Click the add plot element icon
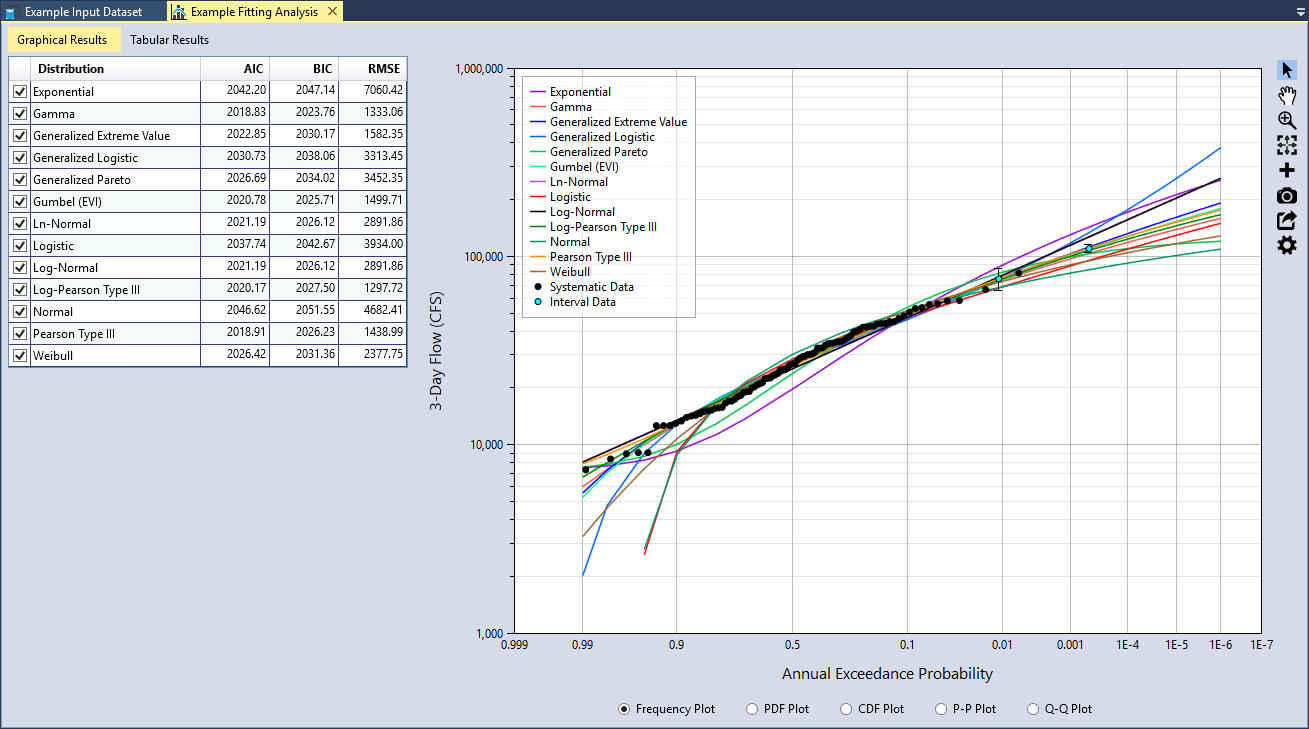The image size is (1309, 729). click(x=1287, y=170)
